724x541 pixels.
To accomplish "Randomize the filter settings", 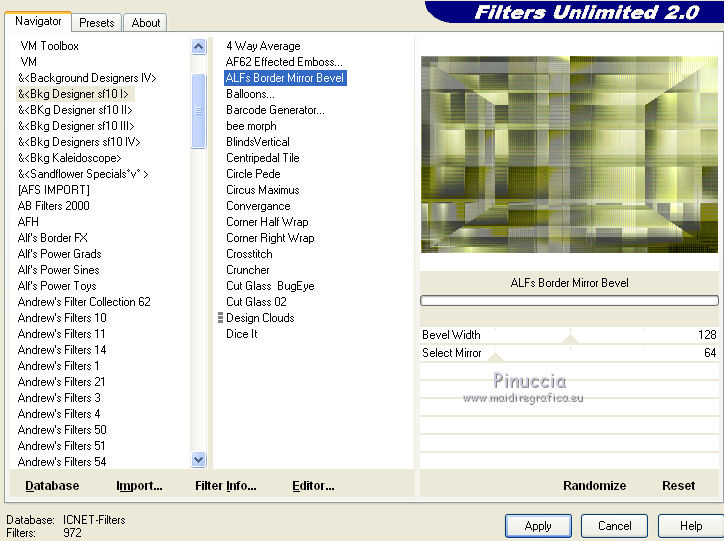I will tap(594, 486).
